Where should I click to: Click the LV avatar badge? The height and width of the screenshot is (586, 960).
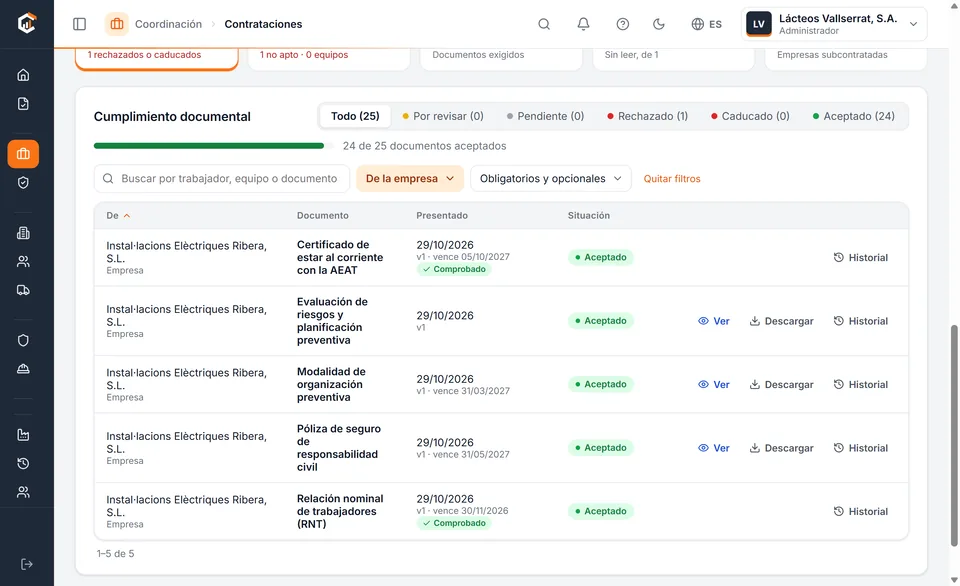(759, 24)
